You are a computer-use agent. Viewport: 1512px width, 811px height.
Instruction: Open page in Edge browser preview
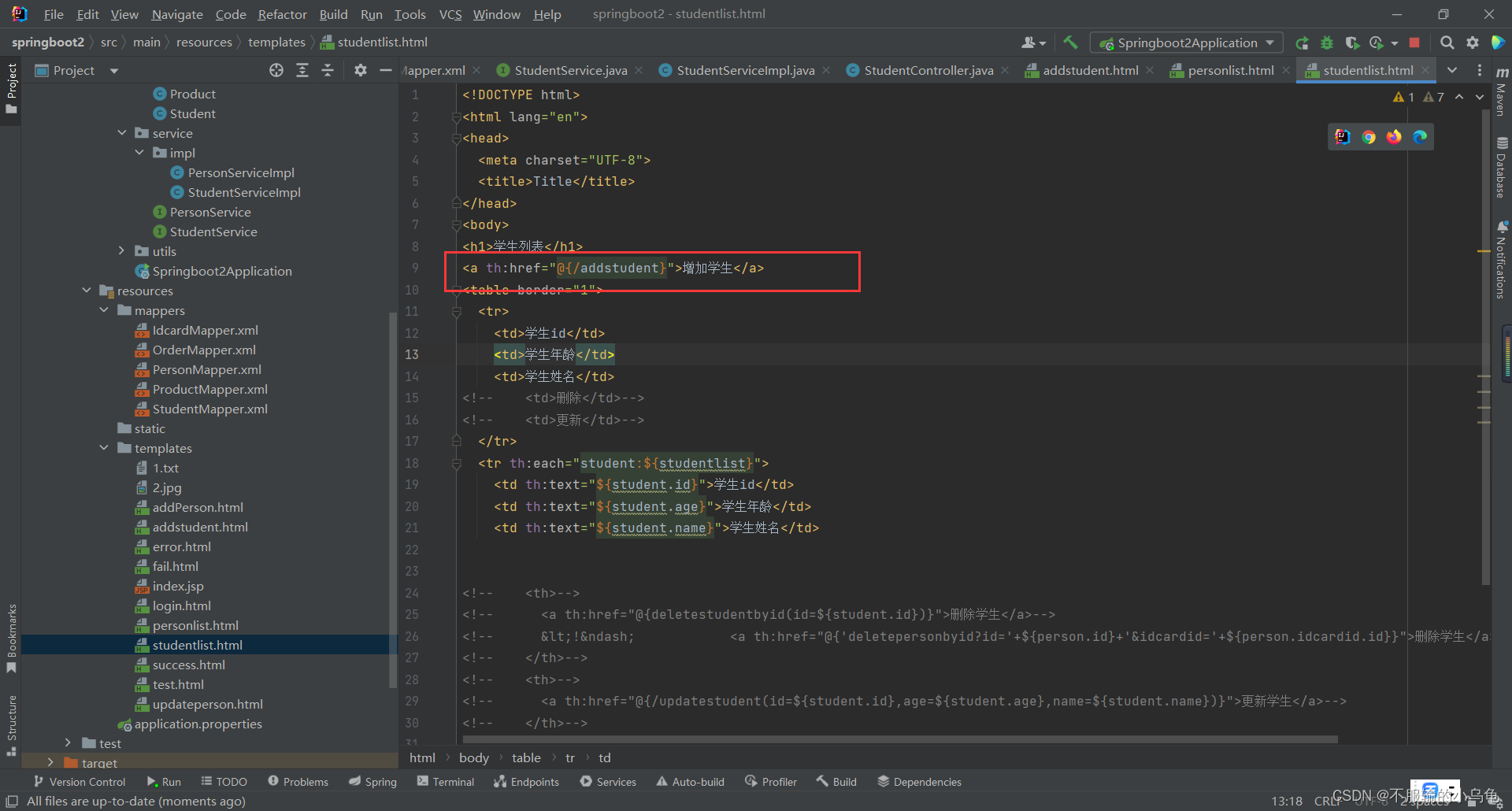(x=1420, y=137)
